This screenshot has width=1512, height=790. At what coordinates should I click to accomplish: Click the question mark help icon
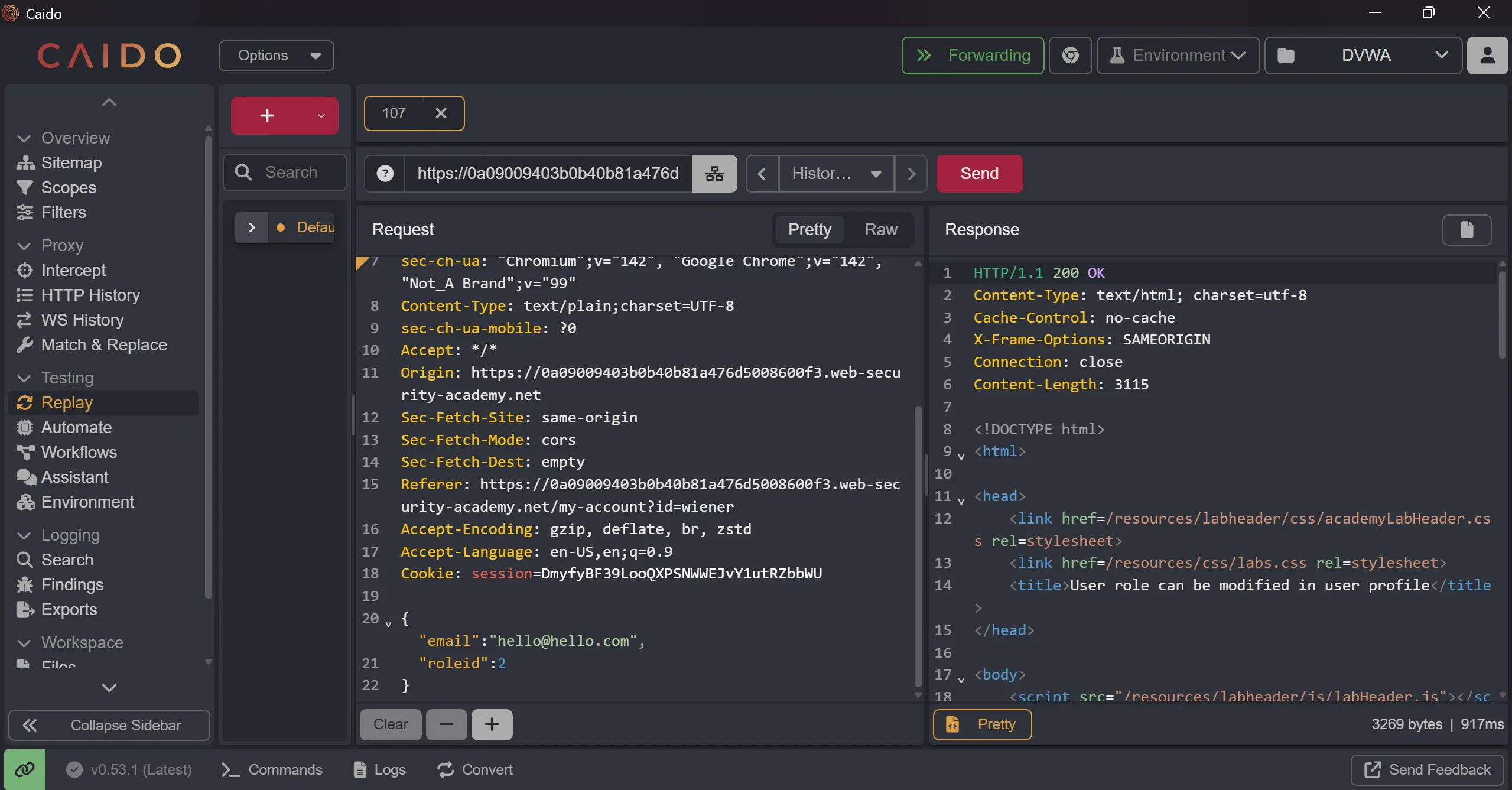coord(385,174)
